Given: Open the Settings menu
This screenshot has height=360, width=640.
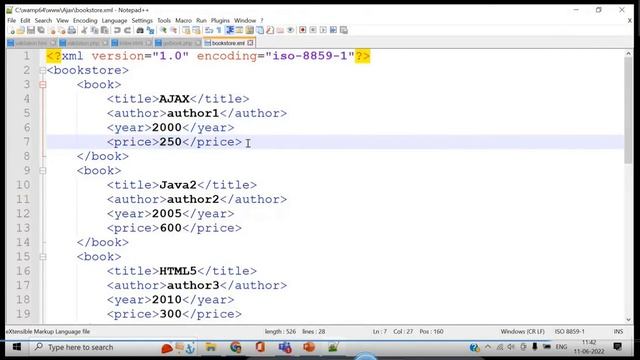Looking at the screenshot, I should (x=142, y=20).
